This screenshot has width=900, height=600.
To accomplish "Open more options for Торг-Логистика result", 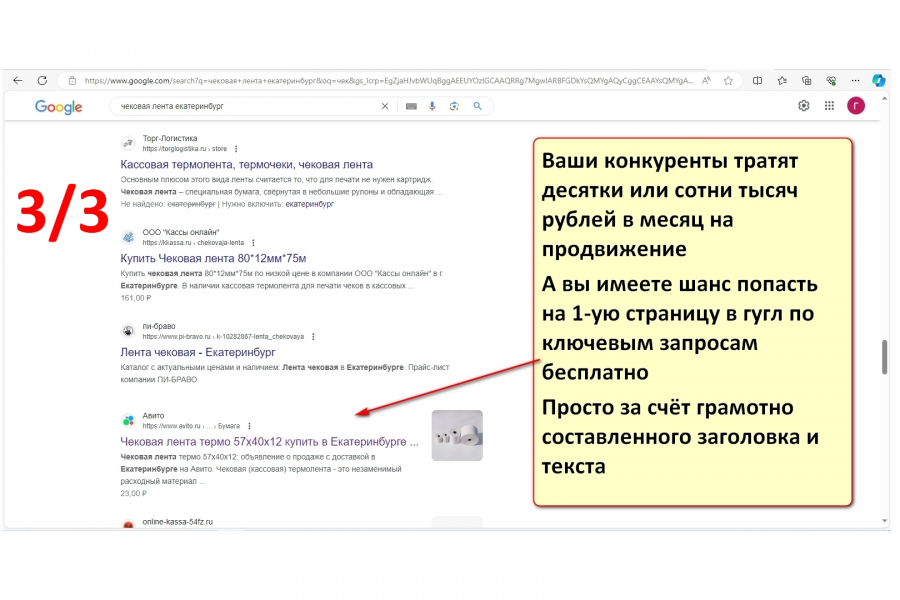I will 236,149.
